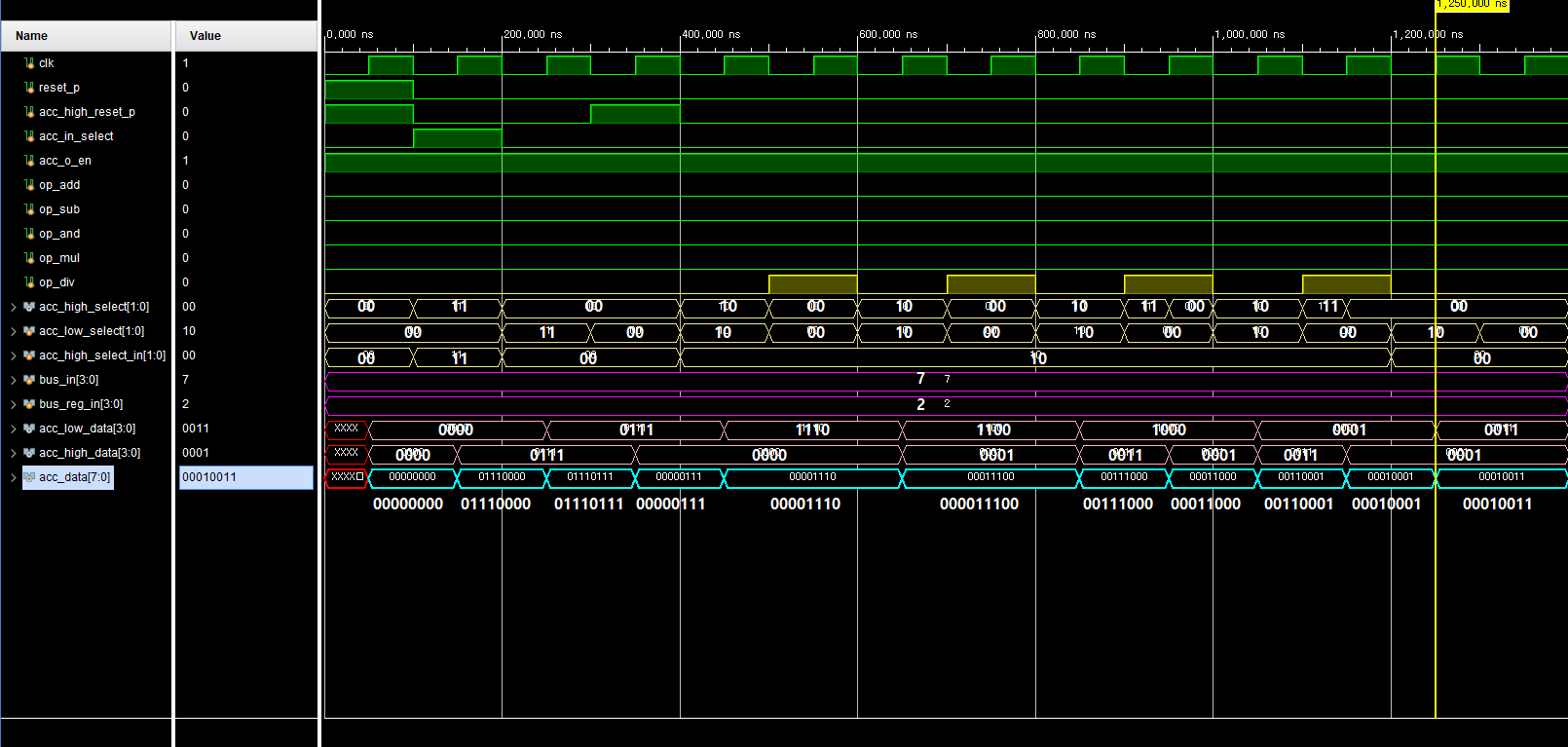Click the red XXXX segment of acc_data
The image size is (1568, 747).
click(x=346, y=477)
